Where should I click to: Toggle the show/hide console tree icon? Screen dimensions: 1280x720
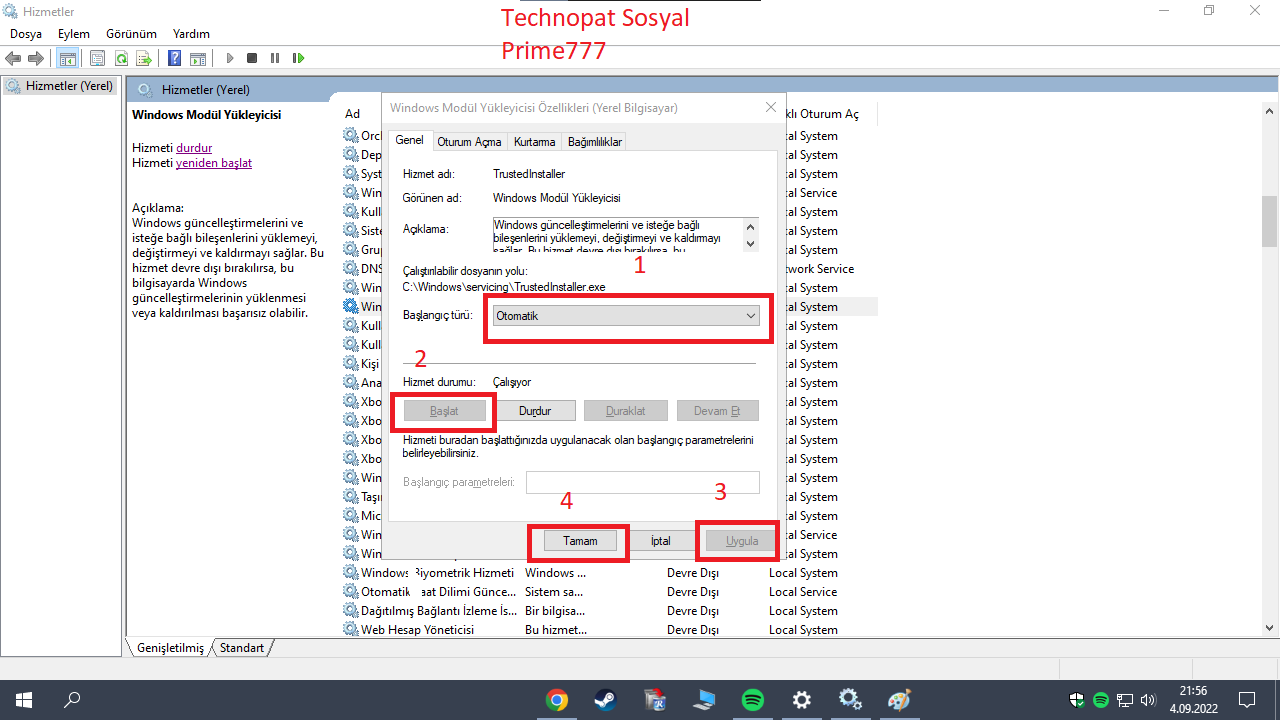coord(68,59)
